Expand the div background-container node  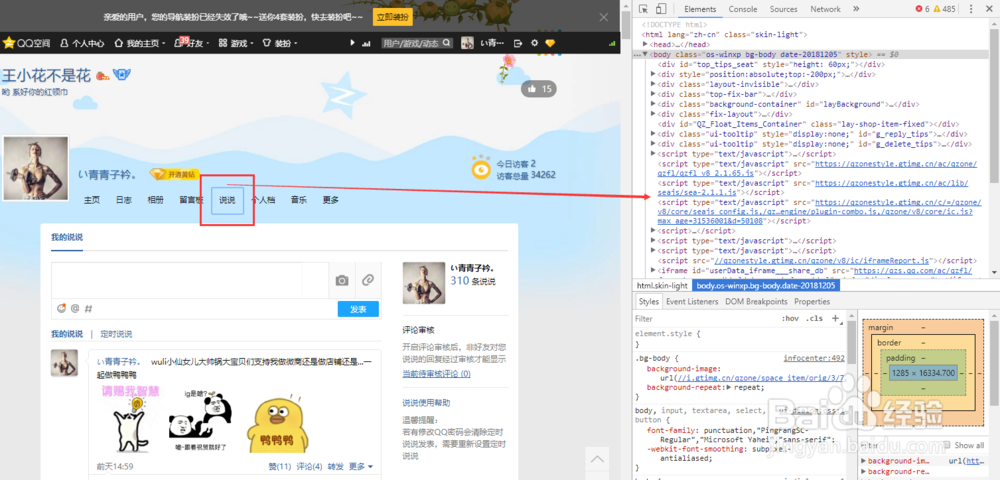tap(653, 104)
